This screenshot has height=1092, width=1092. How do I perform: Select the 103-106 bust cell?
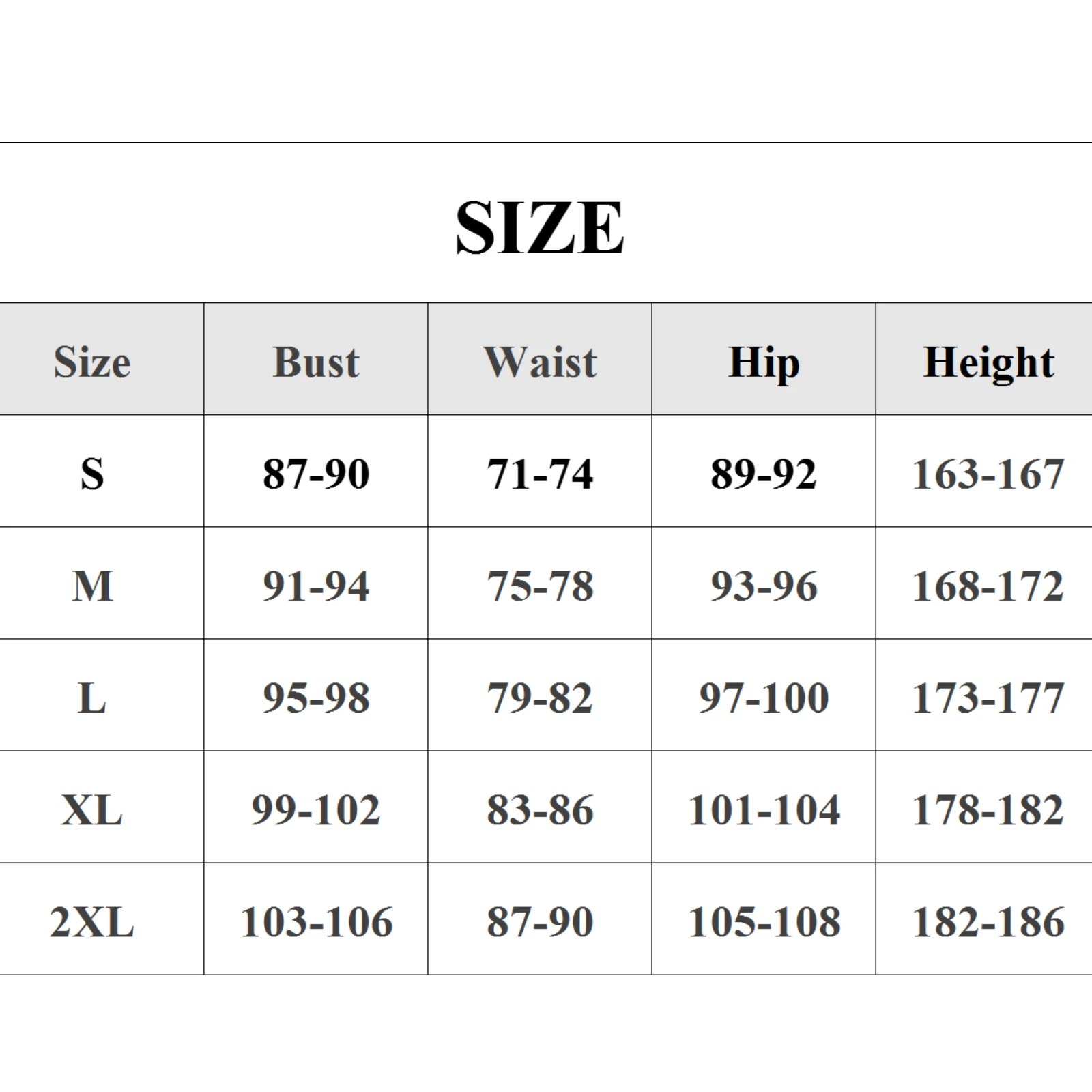point(316,922)
